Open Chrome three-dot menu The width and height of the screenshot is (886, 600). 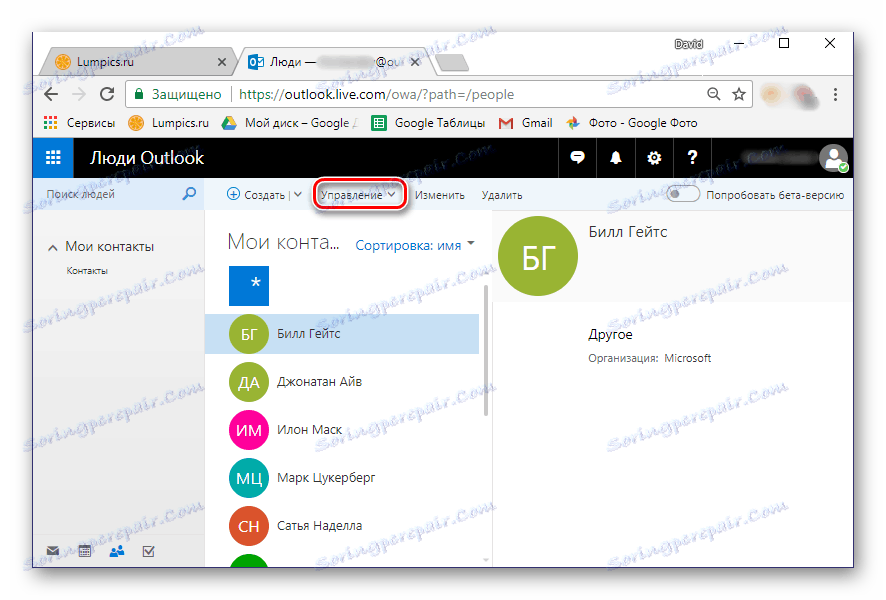pos(835,94)
